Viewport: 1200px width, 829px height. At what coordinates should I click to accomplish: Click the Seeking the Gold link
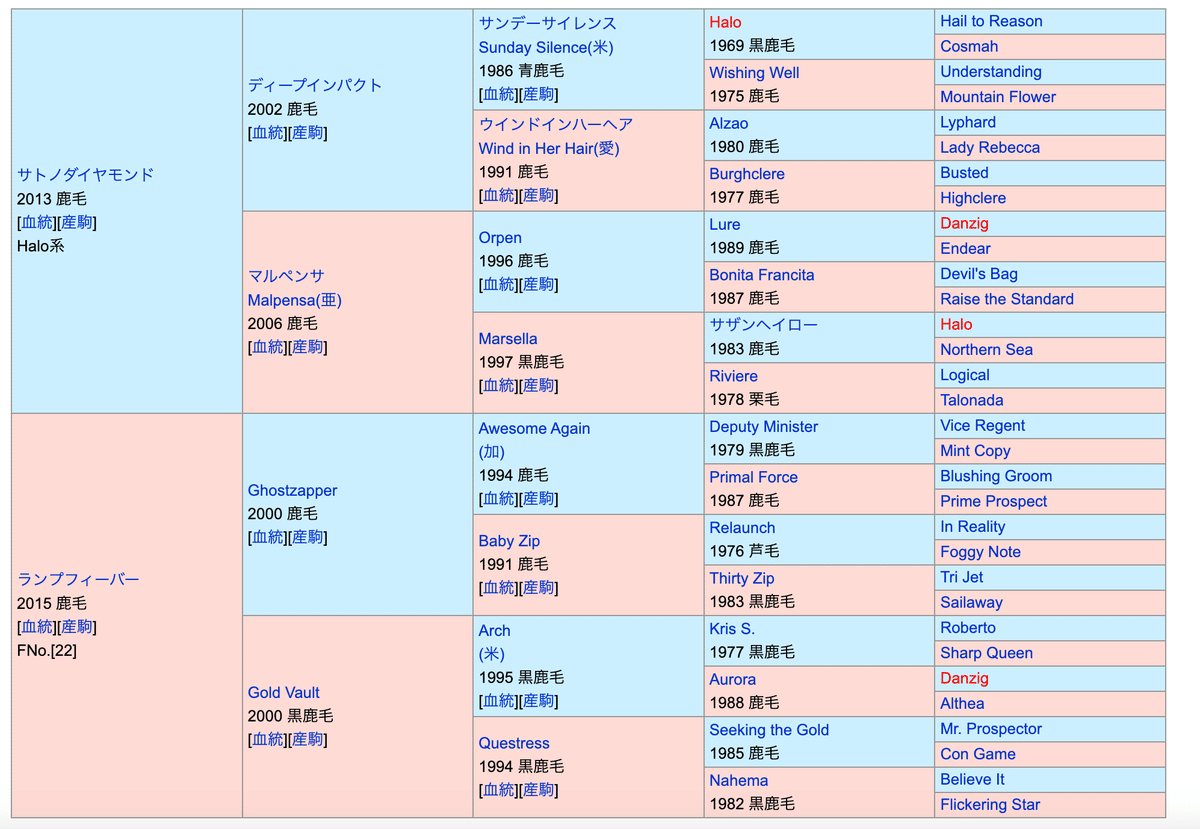point(768,730)
